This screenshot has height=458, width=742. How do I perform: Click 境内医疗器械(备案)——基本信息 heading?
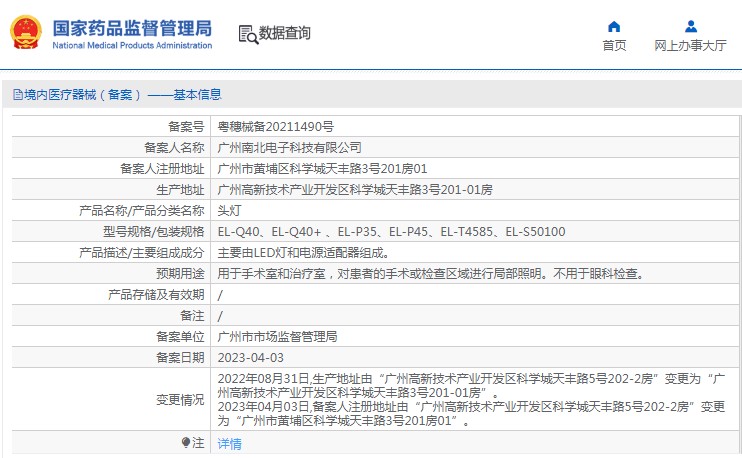123,95
